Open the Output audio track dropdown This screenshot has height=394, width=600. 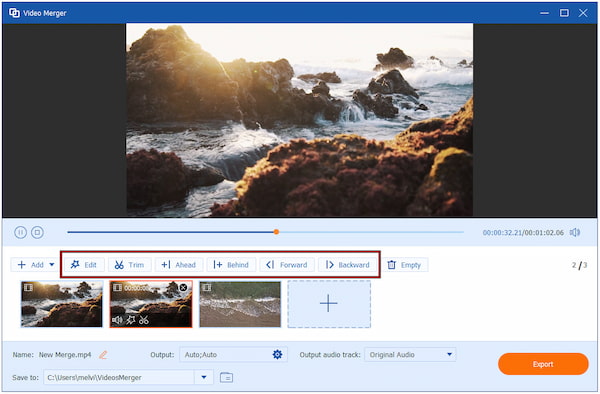click(x=410, y=355)
